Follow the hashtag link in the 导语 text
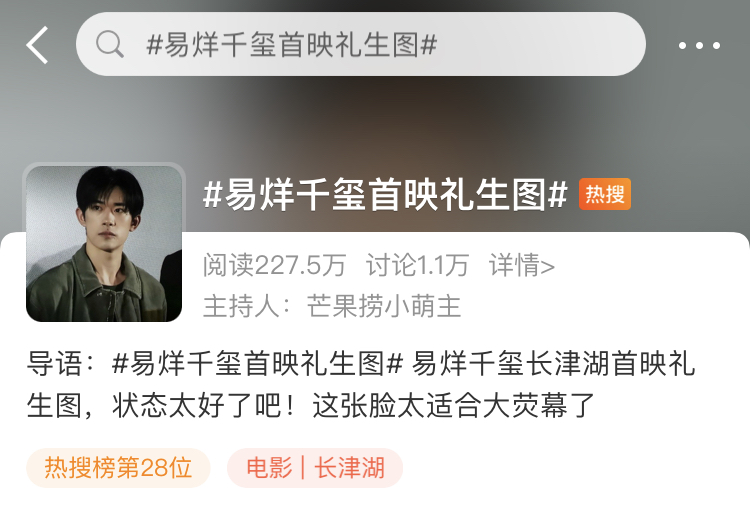 pyautogui.click(x=257, y=364)
